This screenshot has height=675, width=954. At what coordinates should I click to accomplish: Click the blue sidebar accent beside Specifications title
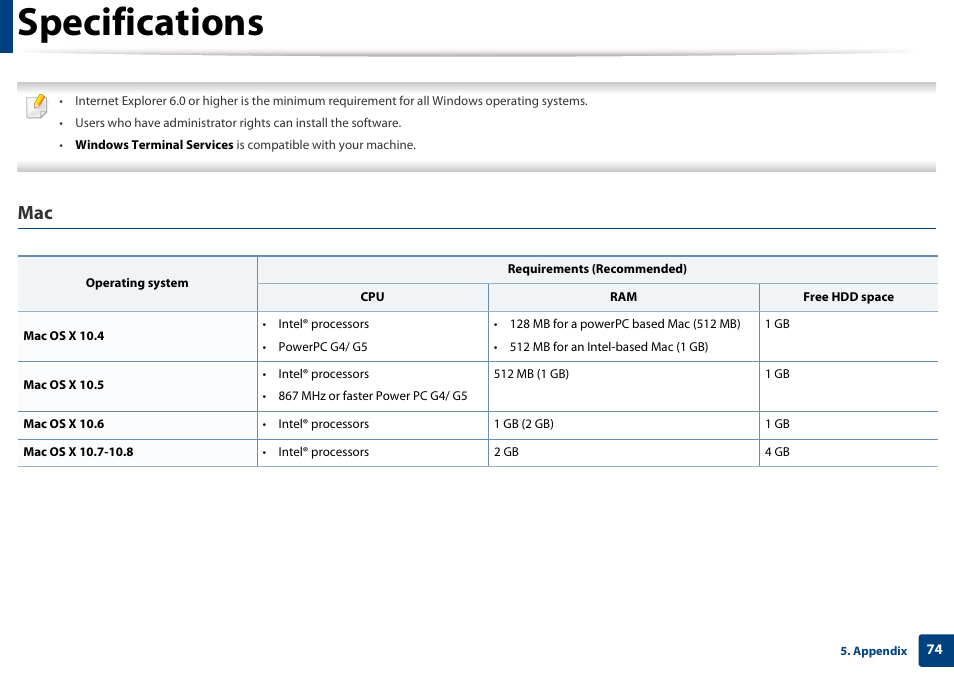click(x=7, y=22)
